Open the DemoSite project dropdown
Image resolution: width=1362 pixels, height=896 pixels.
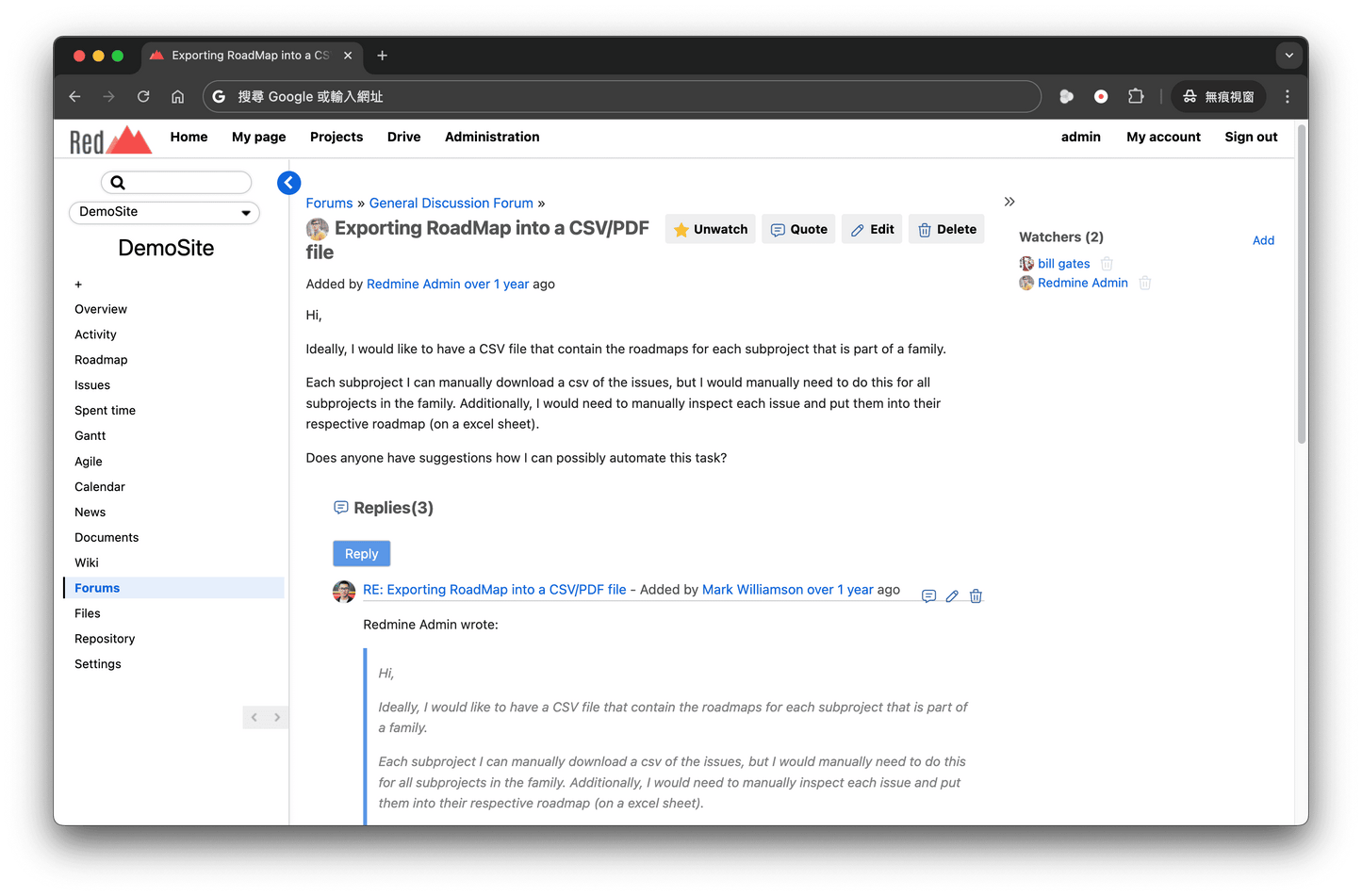(164, 213)
